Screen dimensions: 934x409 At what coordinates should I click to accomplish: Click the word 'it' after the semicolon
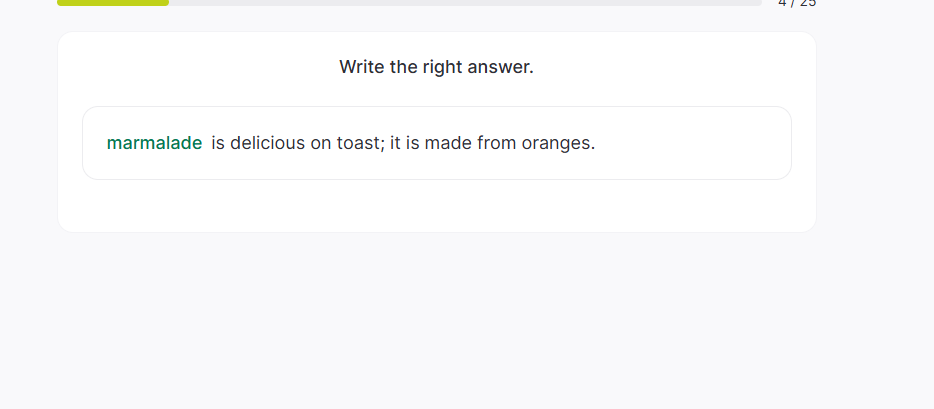(395, 143)
